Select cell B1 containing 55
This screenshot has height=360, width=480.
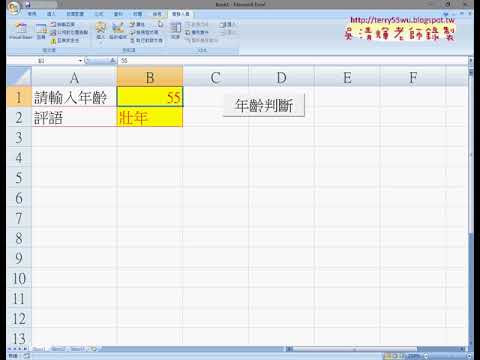coord(150,97)
